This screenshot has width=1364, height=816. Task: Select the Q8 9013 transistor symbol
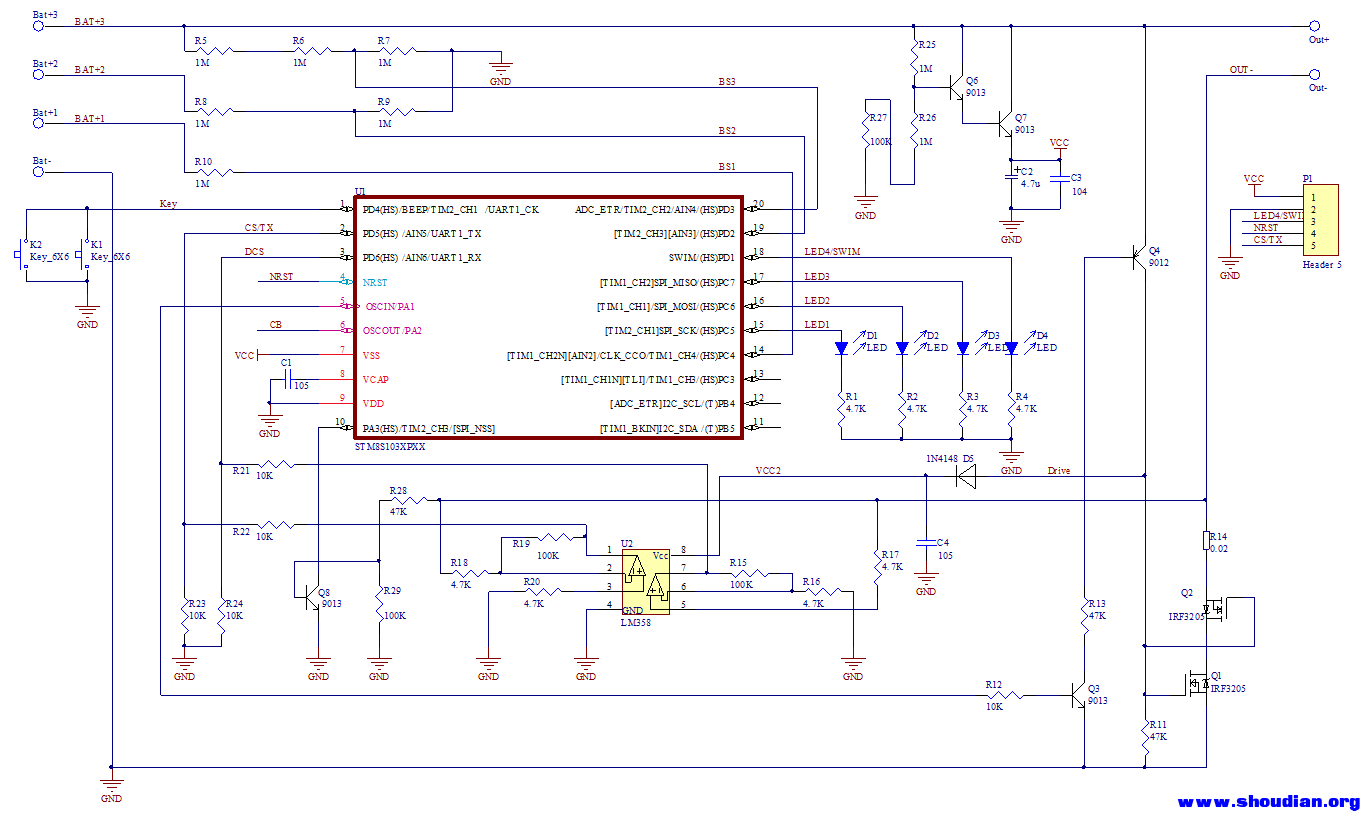pyautogui.click(x=311, y=597)
